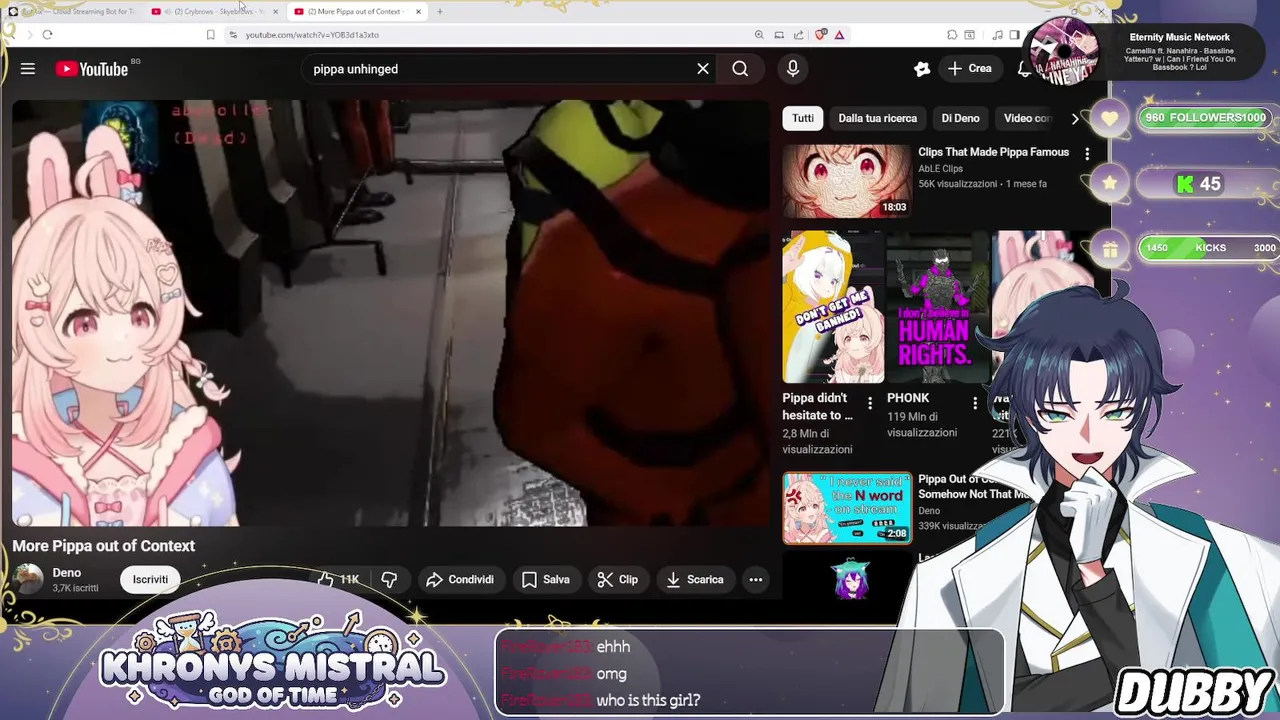Download the video with Scarica button
This screenshot has height=720, width=1280.
(x=695, y=579)
